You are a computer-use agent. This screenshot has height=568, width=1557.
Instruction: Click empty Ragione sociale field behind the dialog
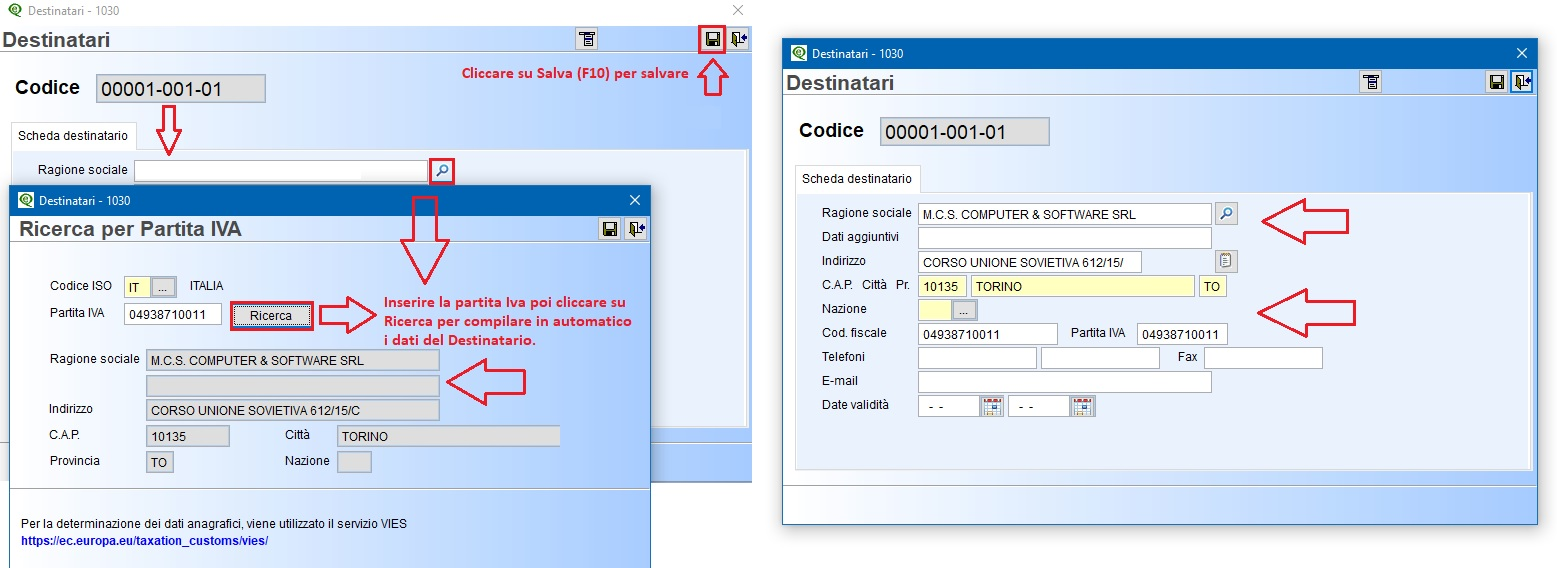coord(281,171)
